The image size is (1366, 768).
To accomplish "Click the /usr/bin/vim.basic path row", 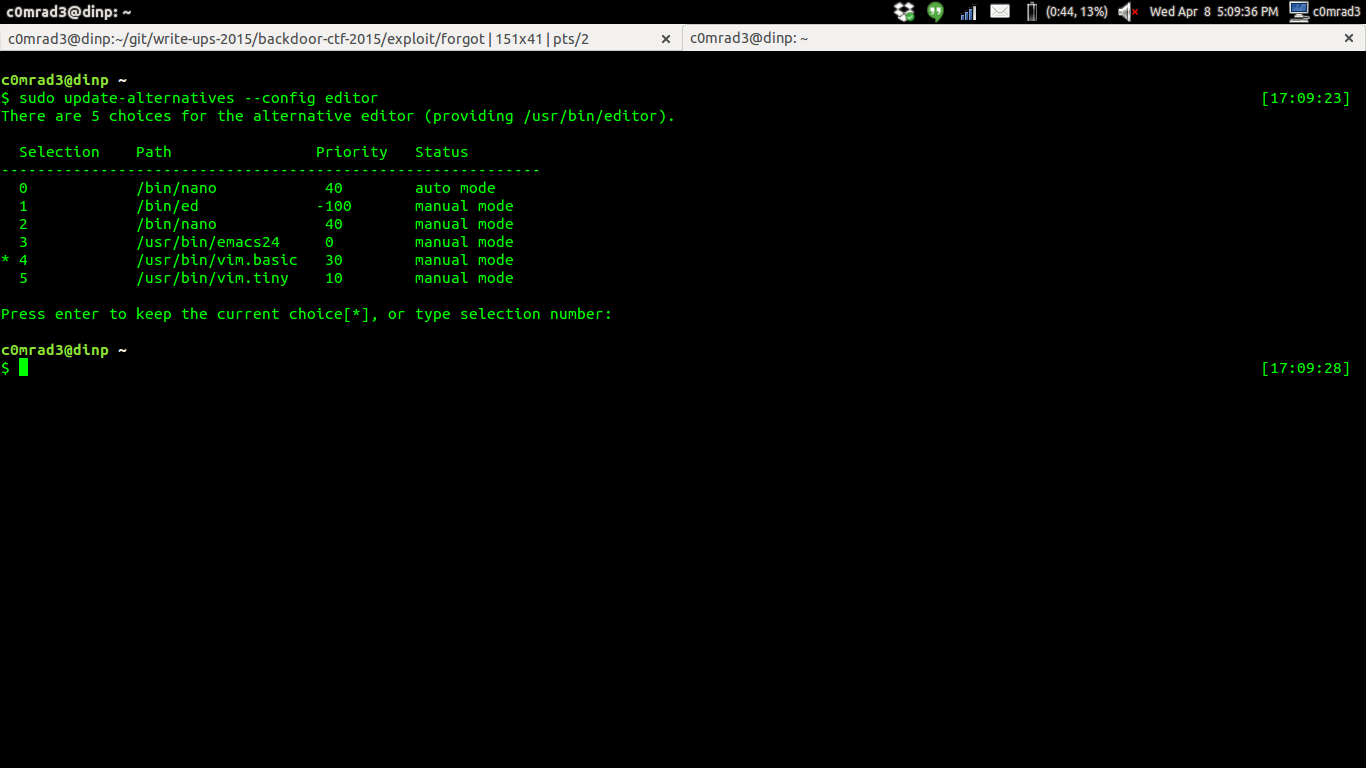I will pos(217,260).
